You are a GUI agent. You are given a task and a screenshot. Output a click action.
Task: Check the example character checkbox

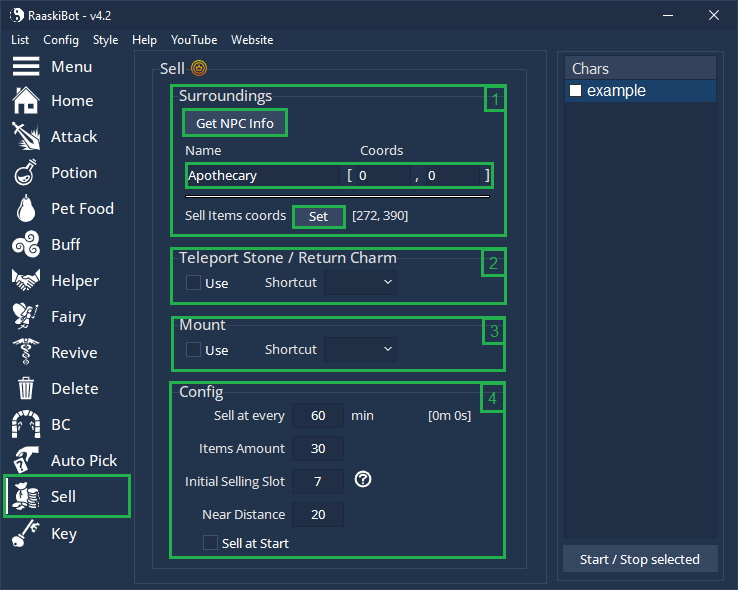[575, 91]
